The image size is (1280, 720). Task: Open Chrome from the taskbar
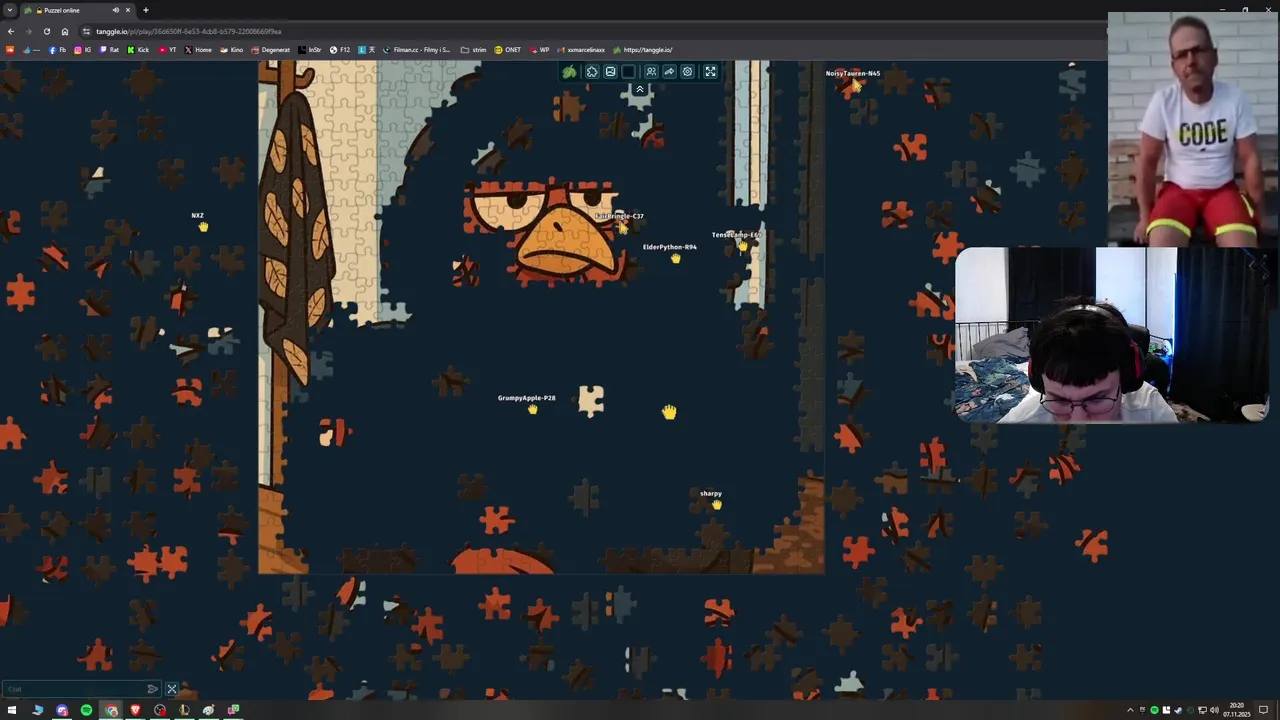click(111, 710)
